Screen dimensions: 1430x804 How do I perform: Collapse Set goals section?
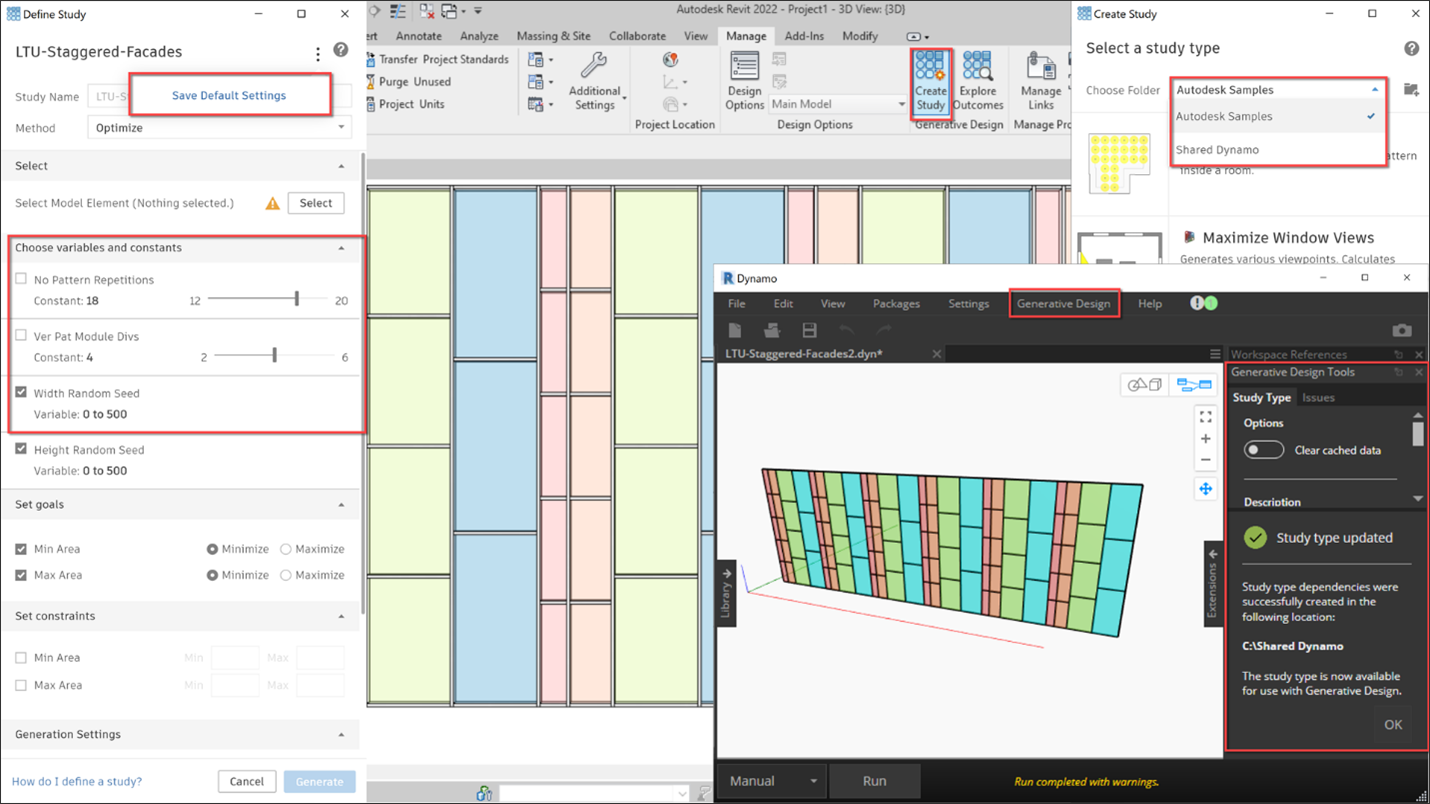(x=341, y=505)
